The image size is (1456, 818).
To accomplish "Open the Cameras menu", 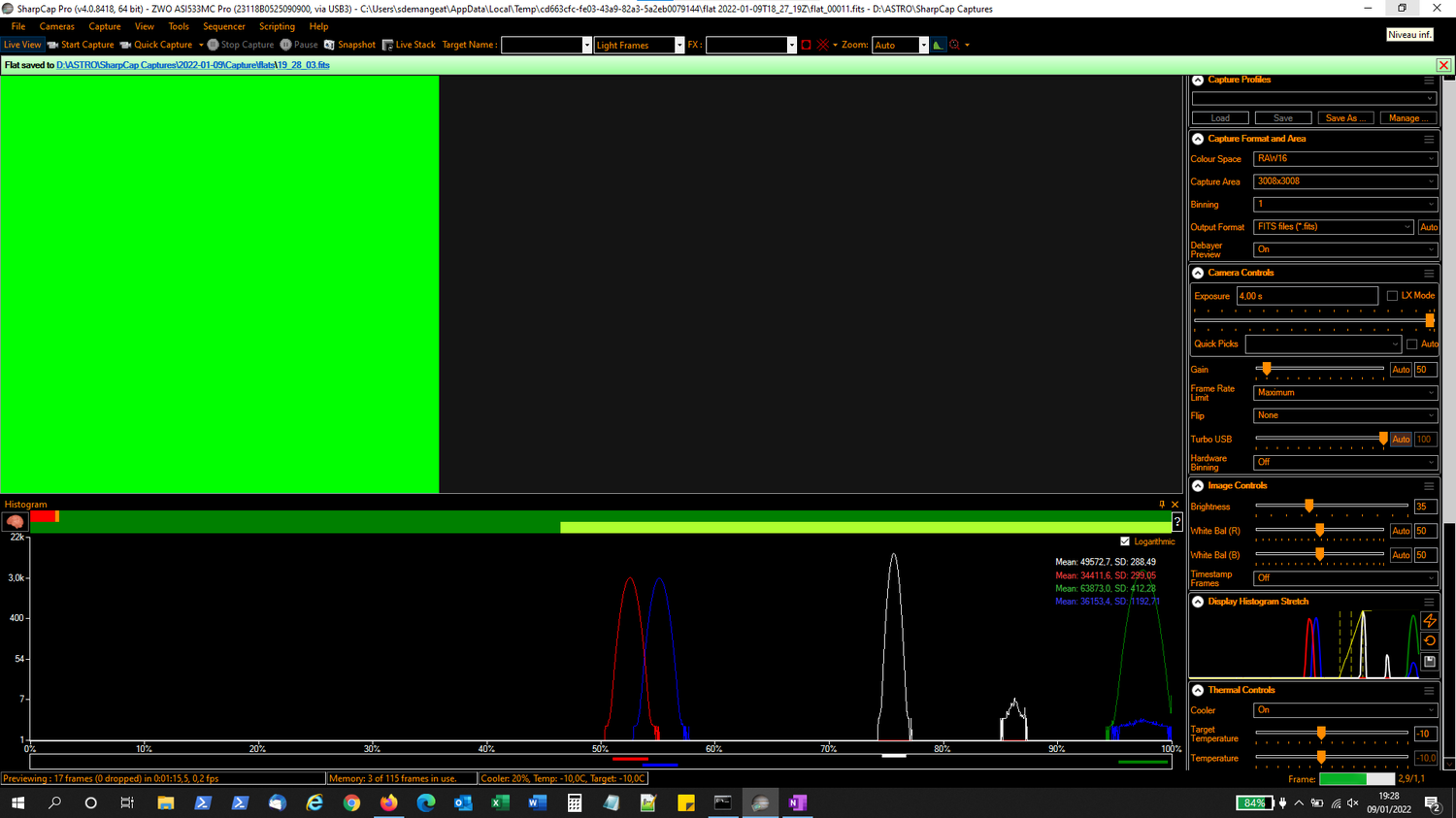I will click(x=56, y=26).
